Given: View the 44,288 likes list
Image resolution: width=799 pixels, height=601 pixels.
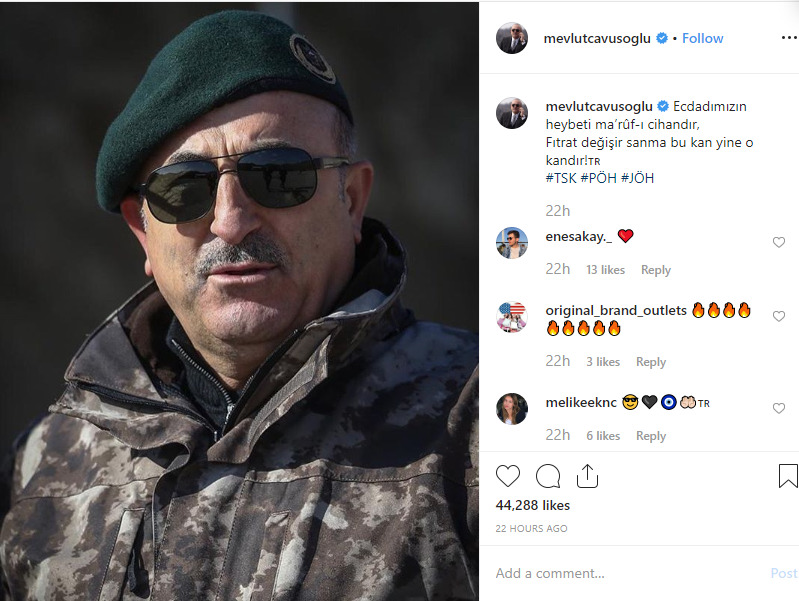Looking at the screenshot, I should click(533, 506).
